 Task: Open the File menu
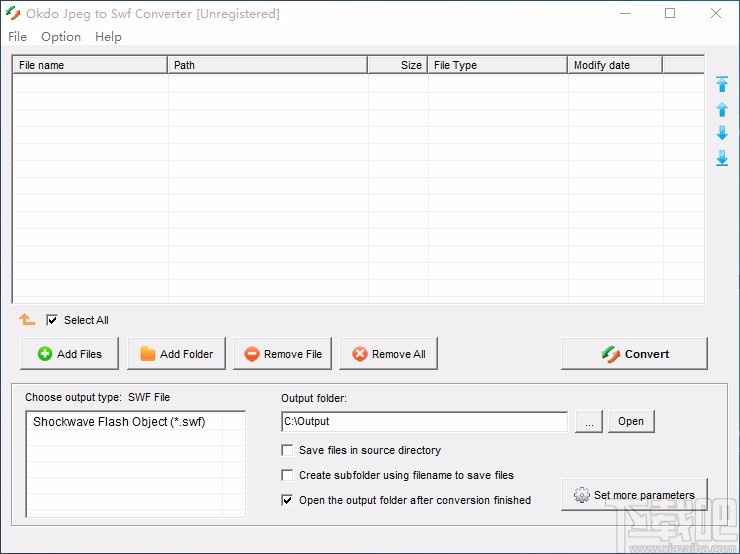click(17, 37)
